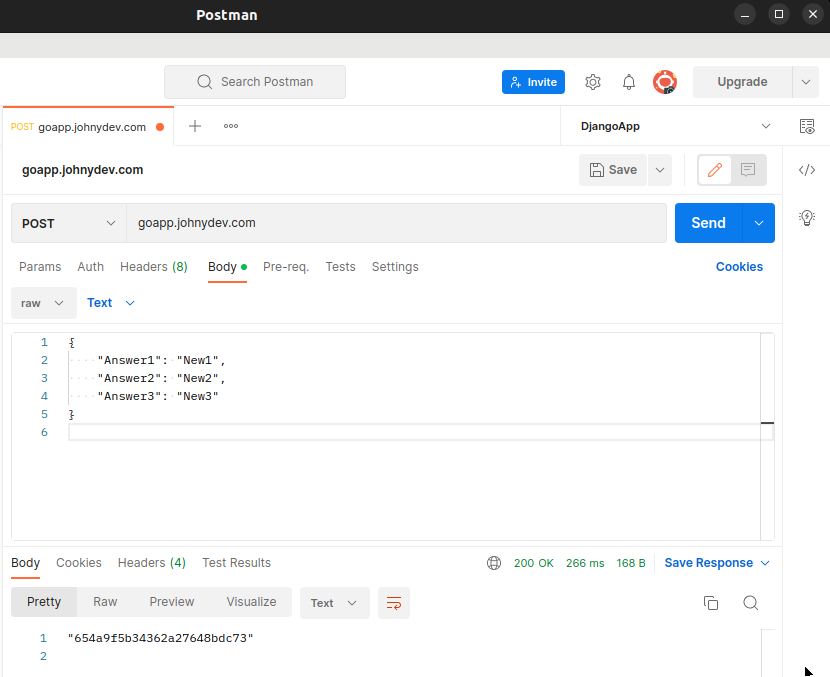
Task: Open the Pre-req. tab
Action: [x=286, y=267]
